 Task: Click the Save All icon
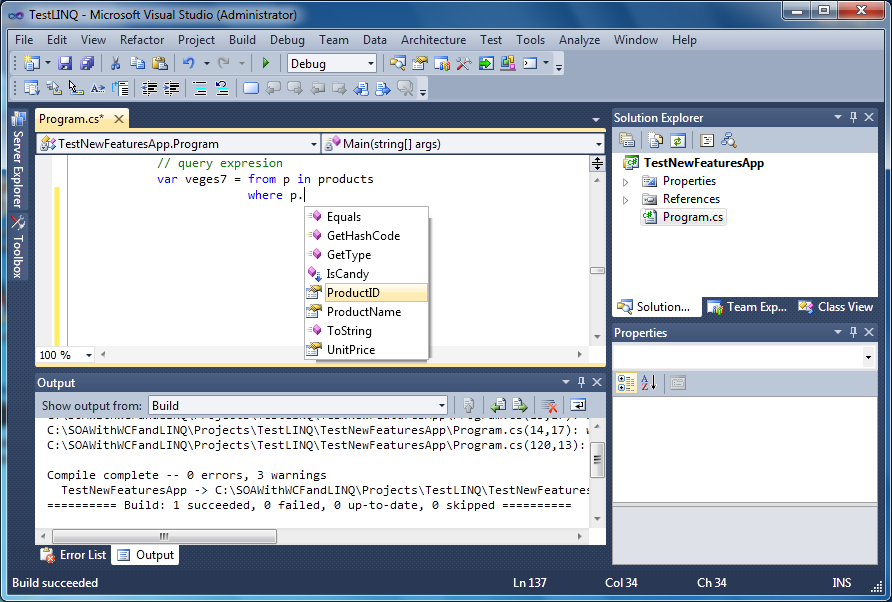pos(86,63)
